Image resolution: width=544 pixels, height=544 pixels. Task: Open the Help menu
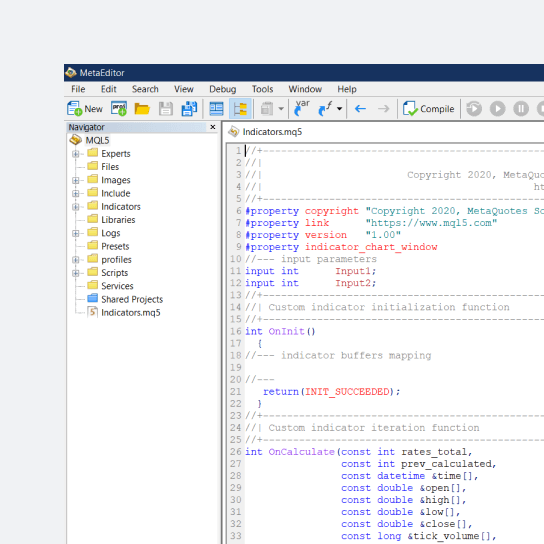point(347,89)
